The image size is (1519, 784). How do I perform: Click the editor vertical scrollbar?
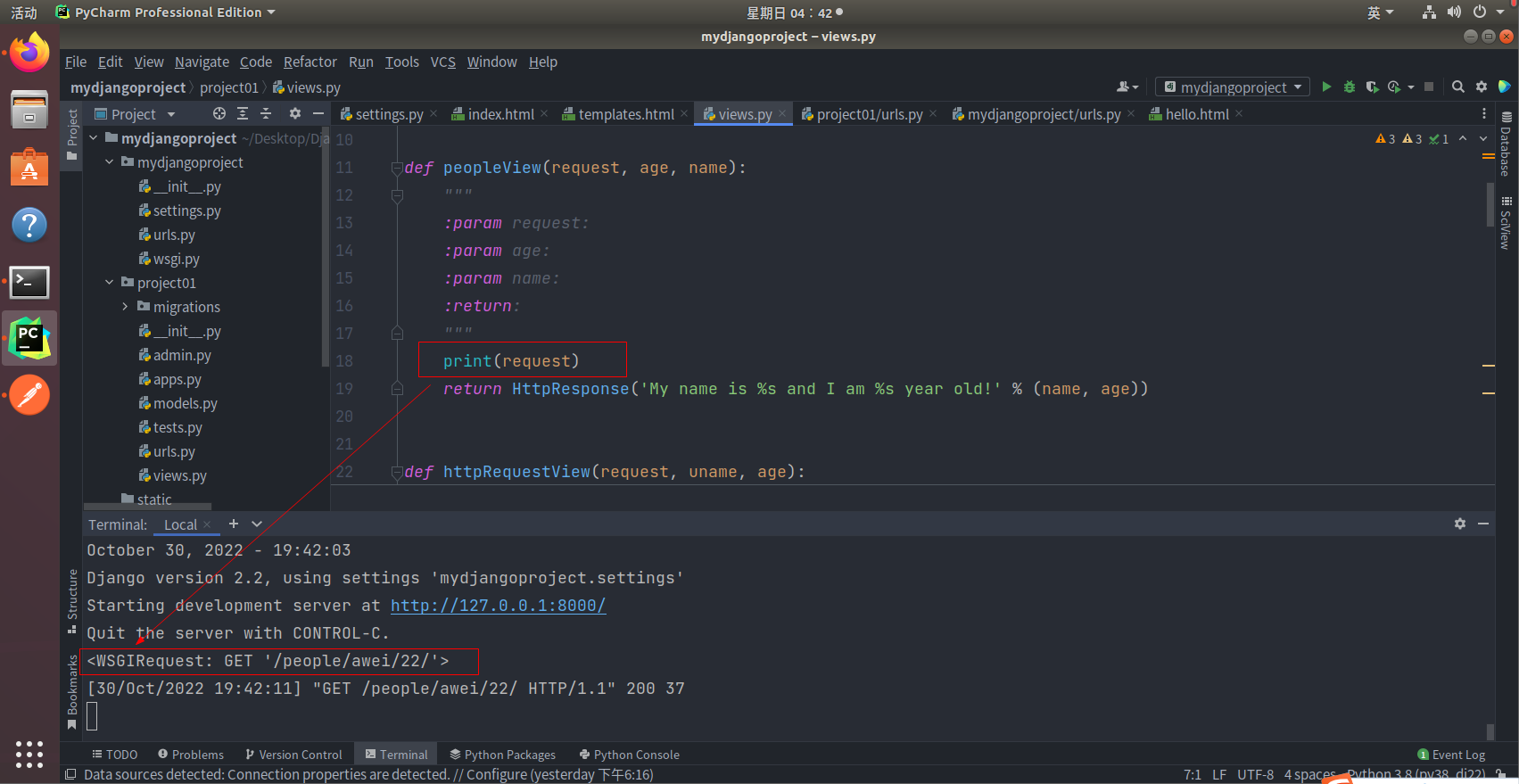[1490, 205]
